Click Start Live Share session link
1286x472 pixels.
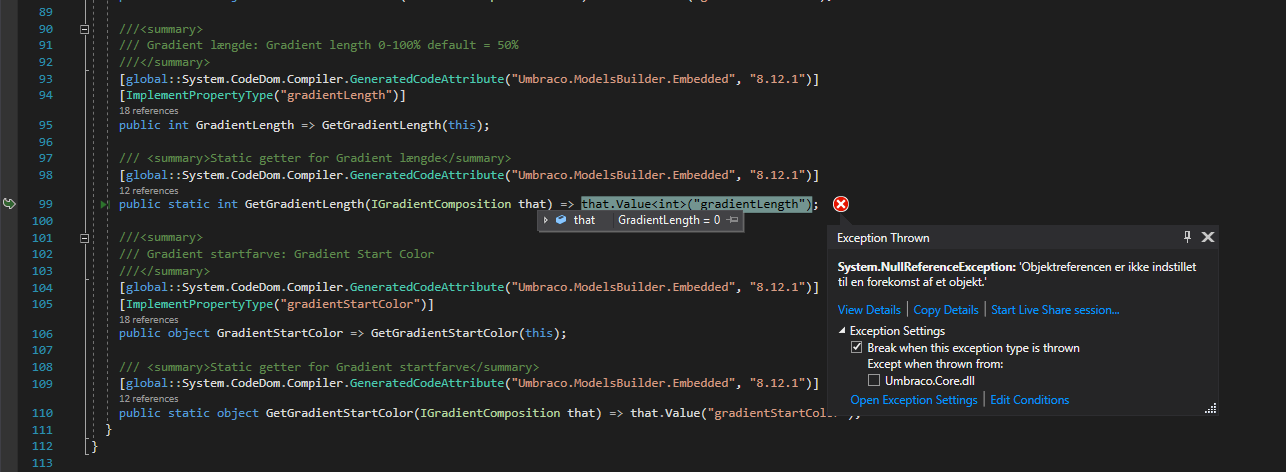[1055, 310]
